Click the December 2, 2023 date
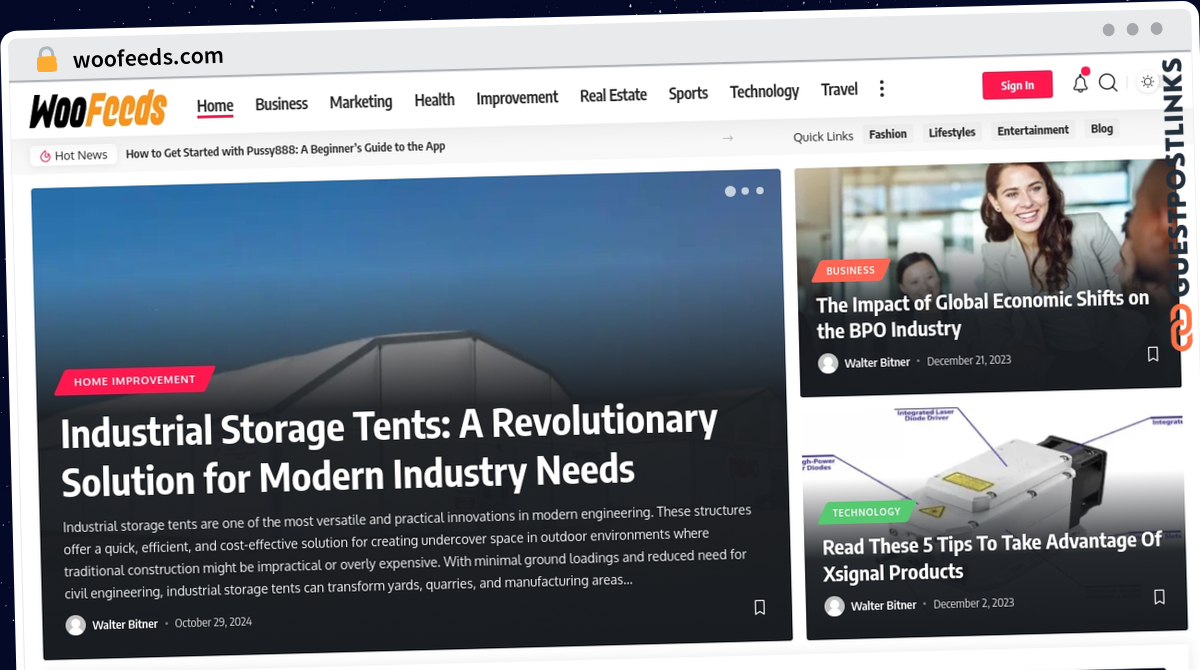 pos(974,603)
